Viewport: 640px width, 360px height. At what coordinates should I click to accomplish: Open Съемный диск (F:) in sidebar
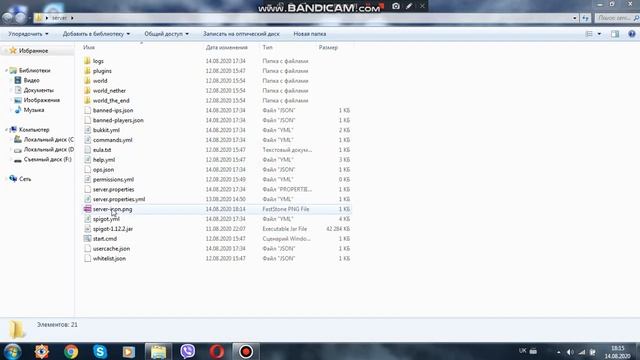tap(47, 159)
